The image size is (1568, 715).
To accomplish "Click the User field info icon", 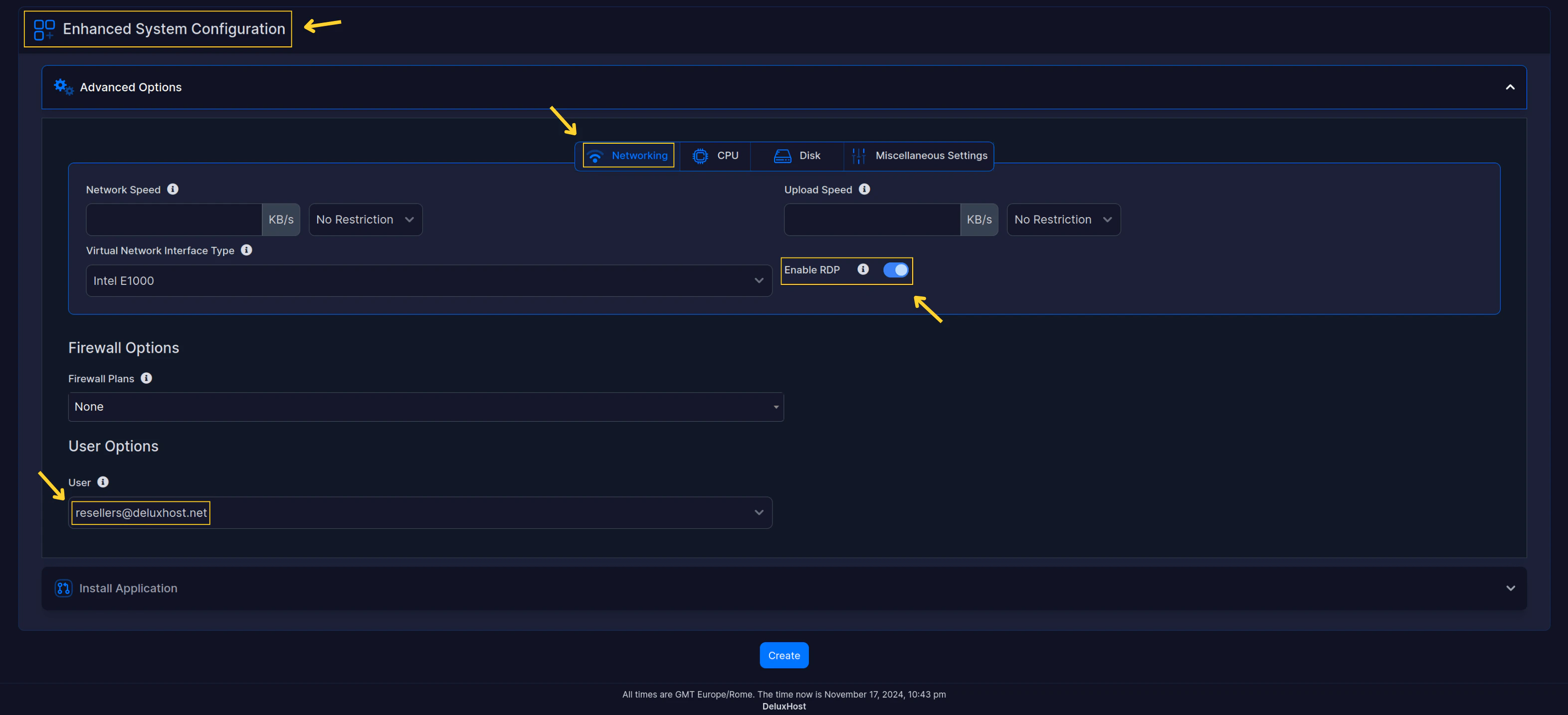I will (103, 482).
